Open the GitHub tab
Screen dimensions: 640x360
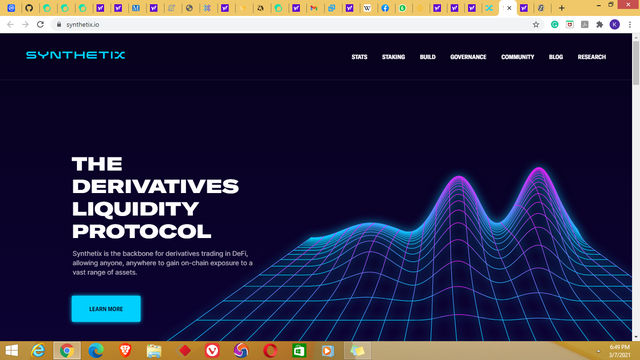(29, 8)
